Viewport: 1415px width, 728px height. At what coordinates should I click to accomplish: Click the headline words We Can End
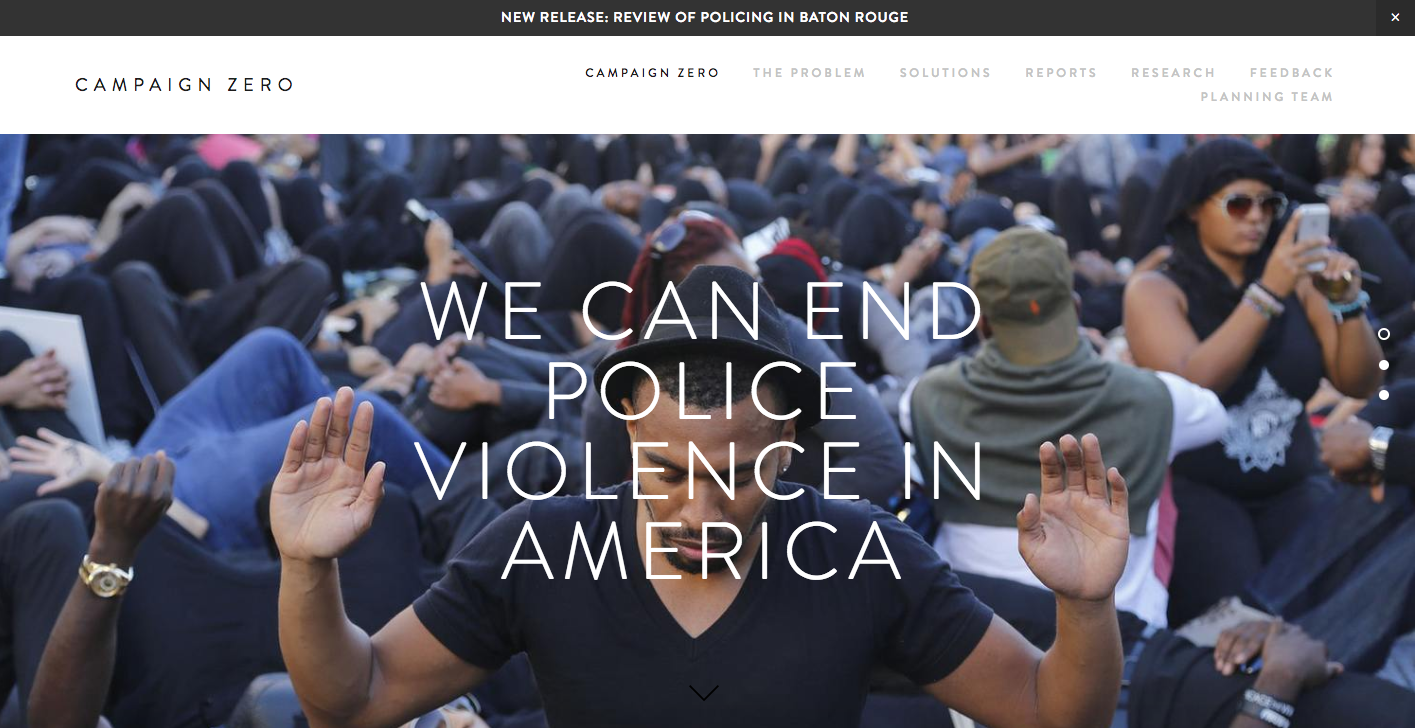(x=702, y=310)
